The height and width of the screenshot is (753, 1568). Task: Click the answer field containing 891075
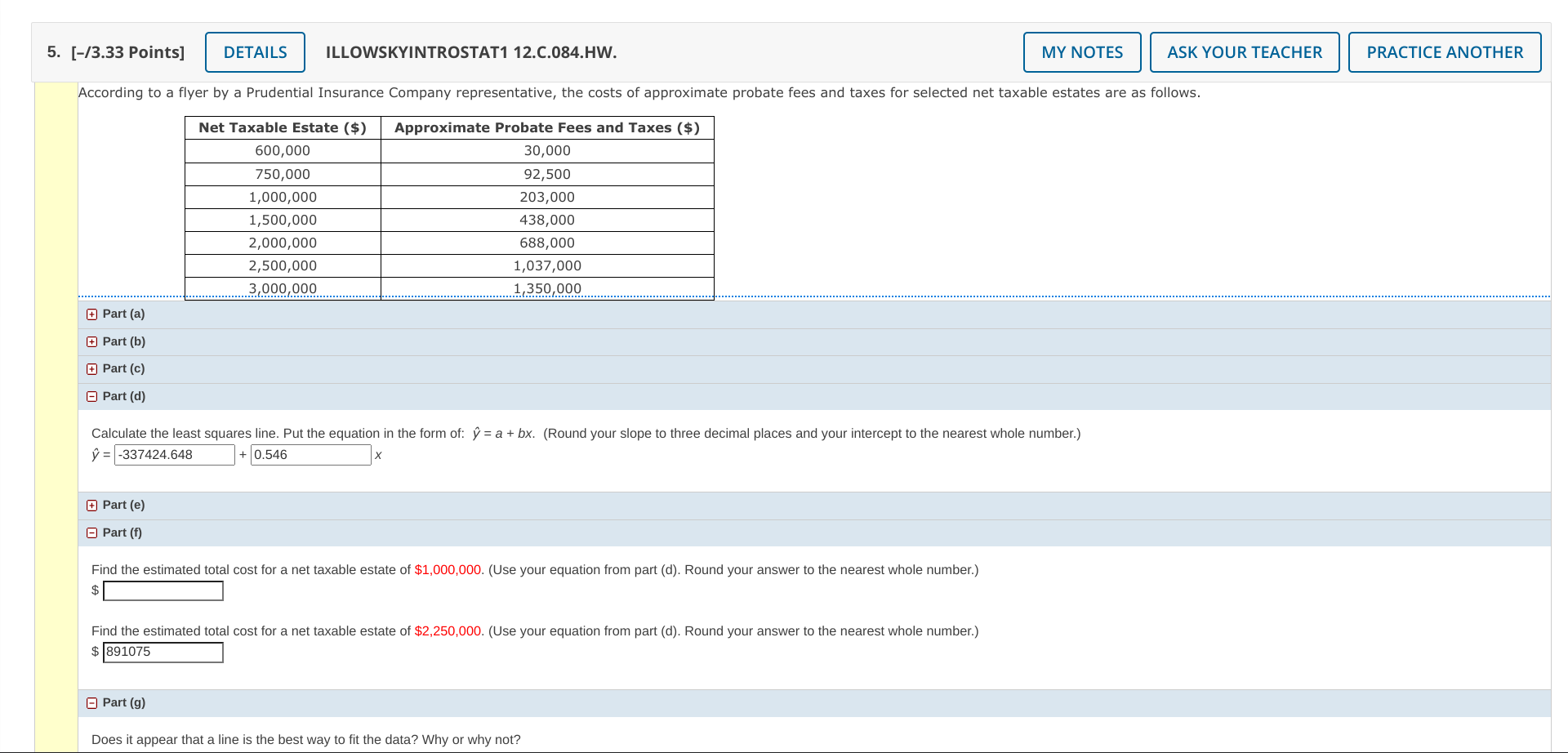pyautogui.click(x=163, y=652)
